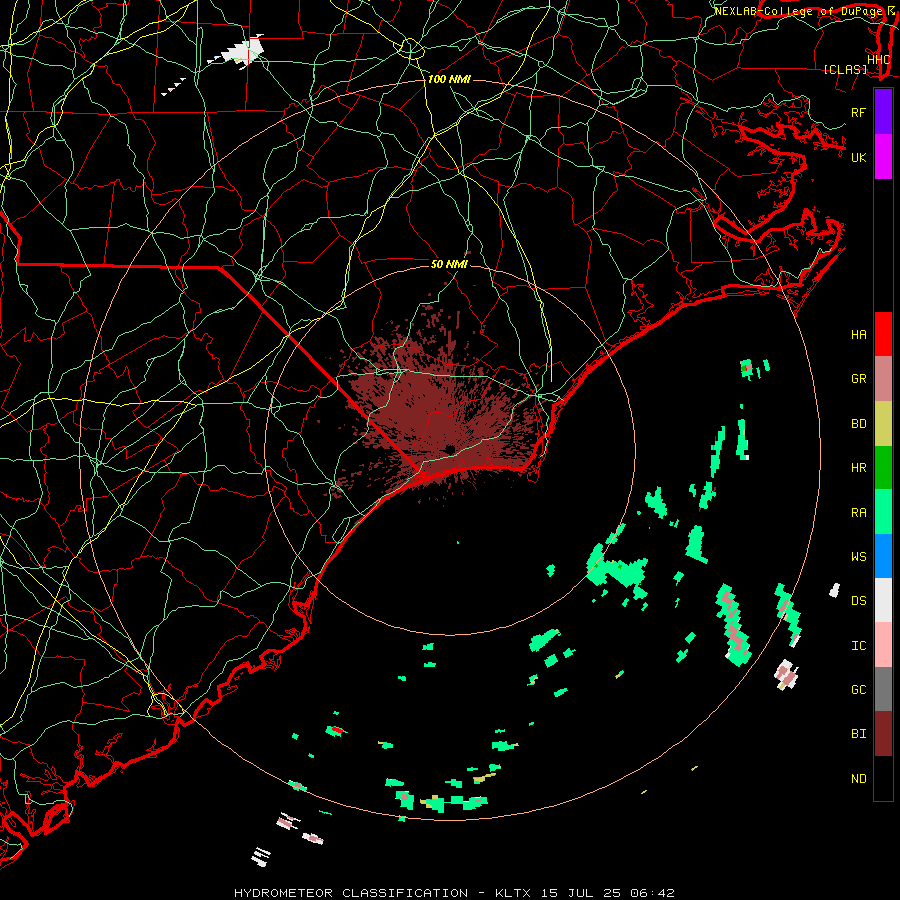Click the red HA color swatch
Screen dimensions: 900x900
point(883,334)
